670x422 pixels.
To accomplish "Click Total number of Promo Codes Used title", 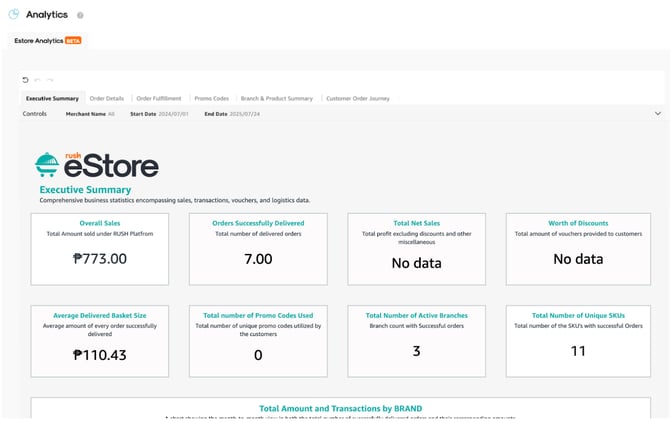I will (x=258, y=315).
